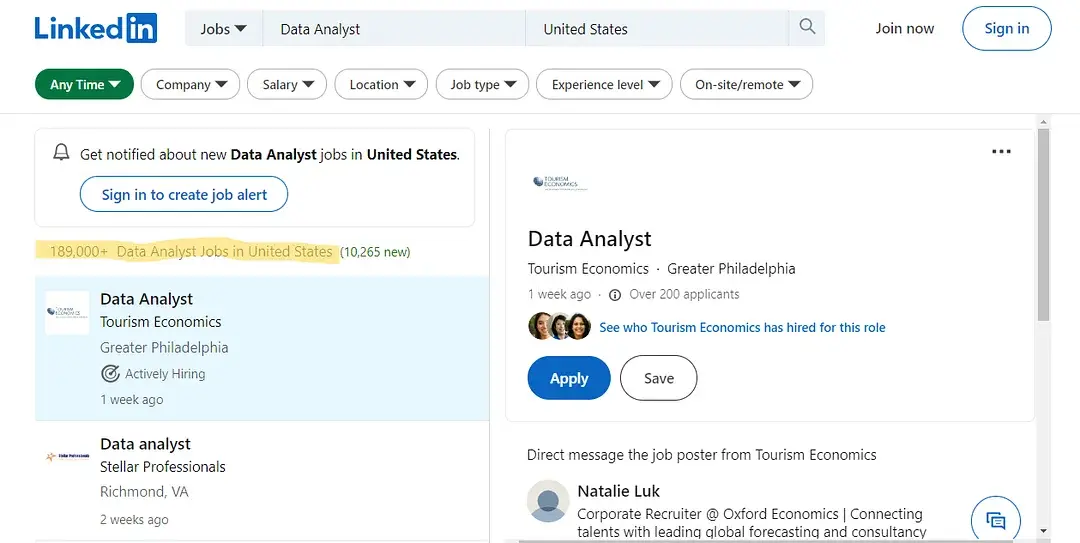This screenshot has height=543, width=1080.
Task: Click the messaging chat bubble icon
Action: point(995,520)
